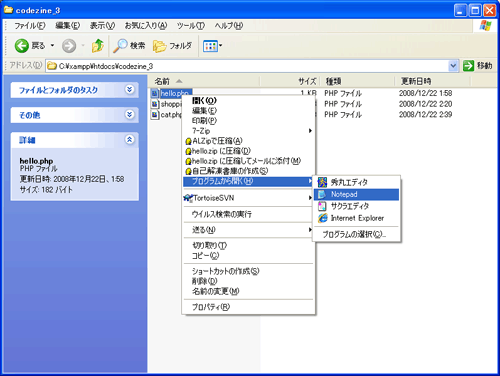This screenshot has height=376, width=500.
Task: Collapse the ファイルとフォルダのタスク panel
Action: tap(130, 89)
